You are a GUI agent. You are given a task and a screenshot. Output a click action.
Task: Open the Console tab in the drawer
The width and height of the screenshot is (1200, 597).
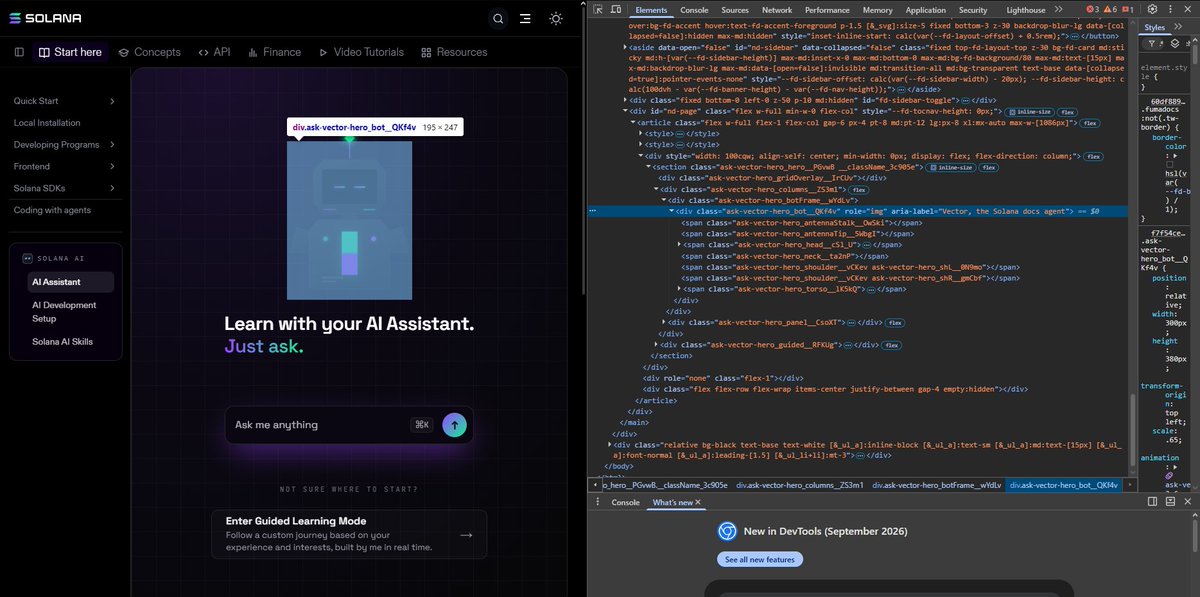[x=626, y=502]
